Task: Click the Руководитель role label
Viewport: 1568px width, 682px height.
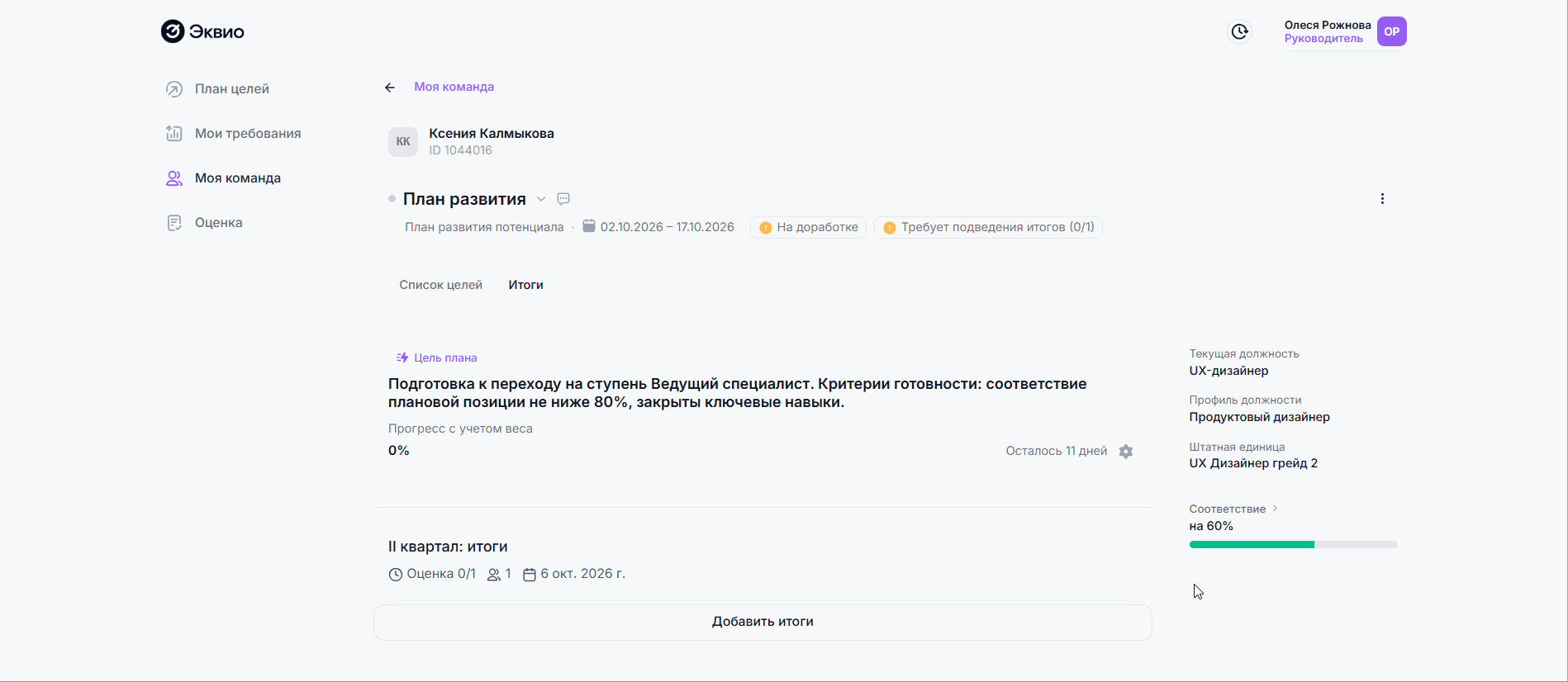Action: 1323,39
